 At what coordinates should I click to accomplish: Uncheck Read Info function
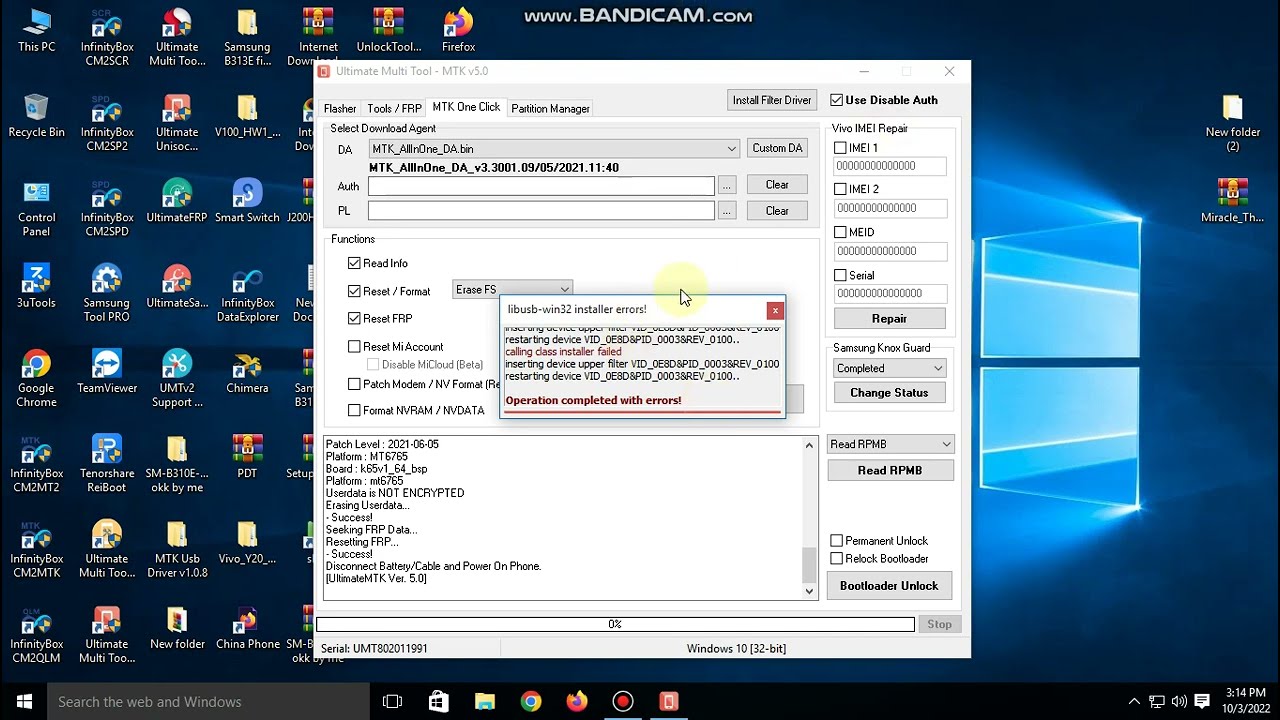click(354, 263)
